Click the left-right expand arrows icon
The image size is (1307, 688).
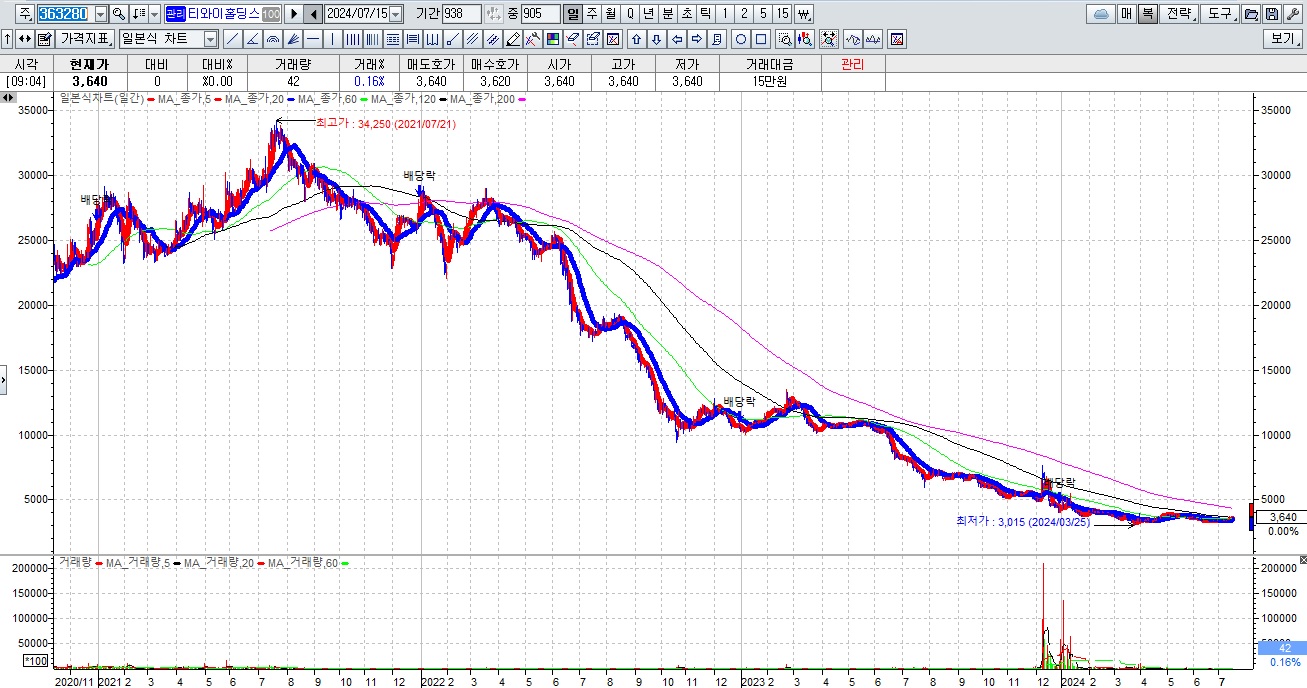tap(24, 39)
